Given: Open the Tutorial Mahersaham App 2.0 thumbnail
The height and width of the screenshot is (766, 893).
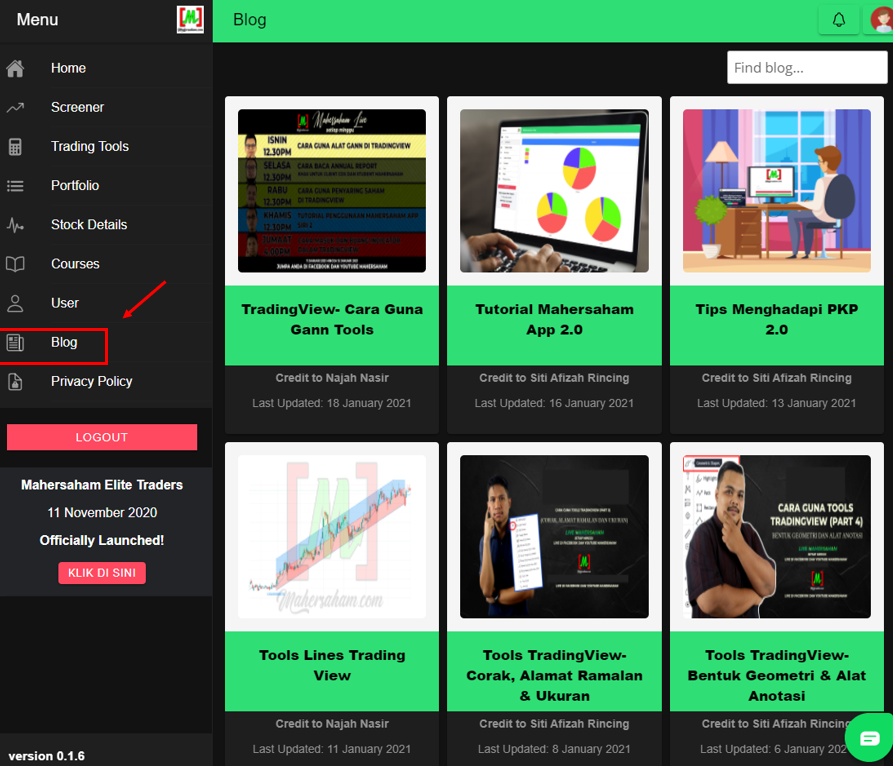Looking at the screenshot, I should (x=554, y=191).
